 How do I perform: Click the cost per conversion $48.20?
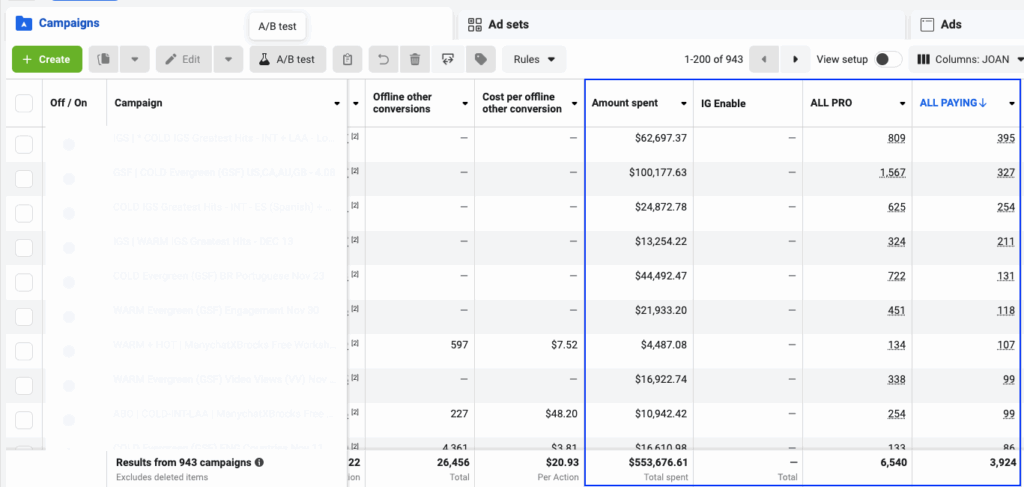coord(562,414)
